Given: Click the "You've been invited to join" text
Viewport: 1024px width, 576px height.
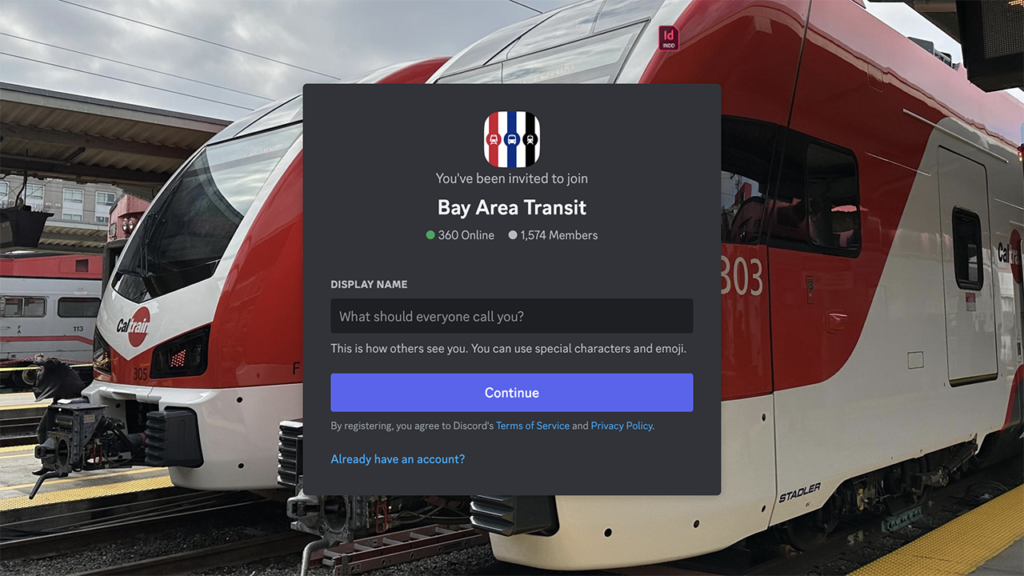Looking at the screenshot, I should click(511, 178).
